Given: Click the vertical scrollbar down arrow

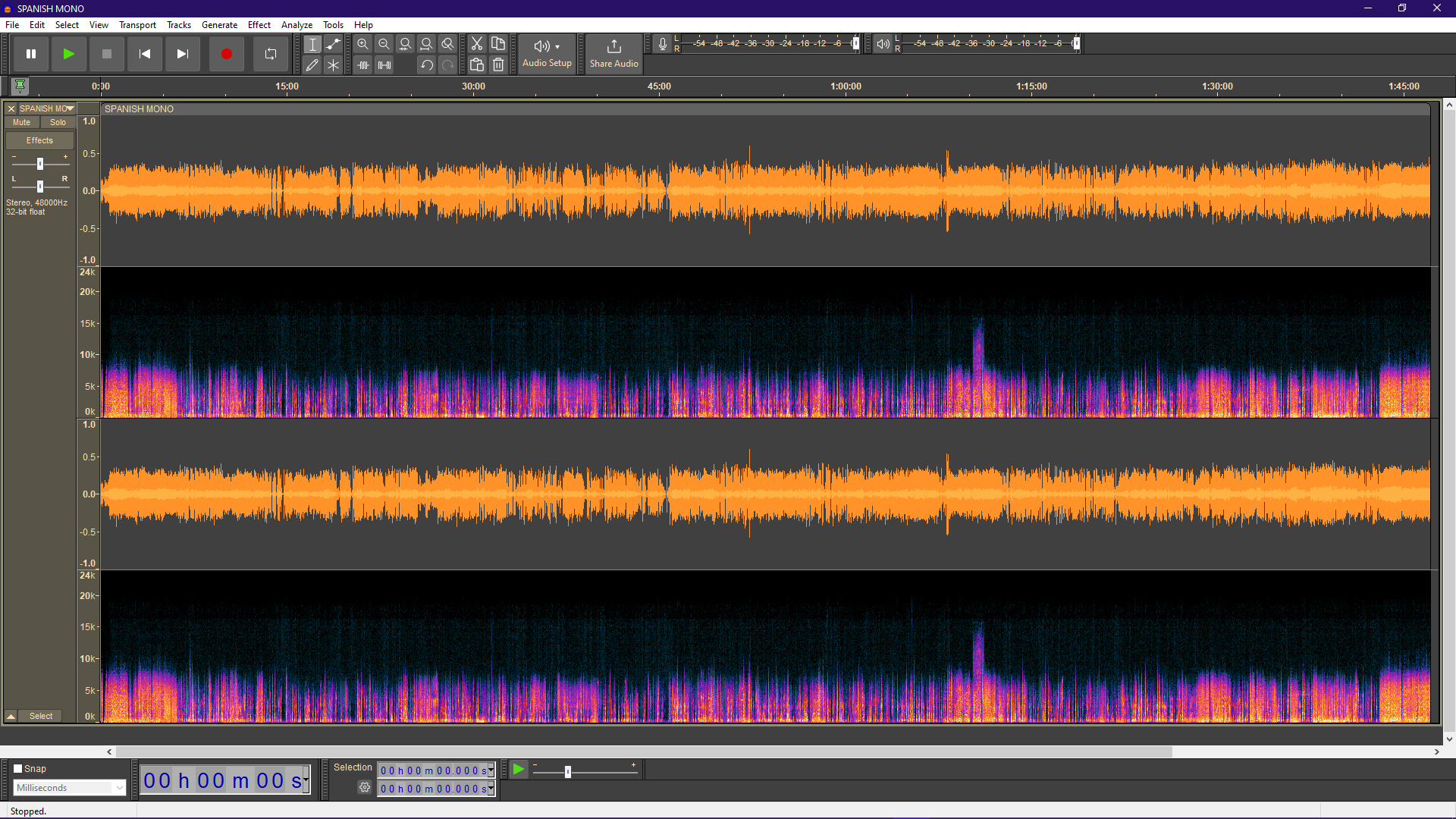Looking at the screenshot, I should pyautogui.click(x=1449, y=739).
